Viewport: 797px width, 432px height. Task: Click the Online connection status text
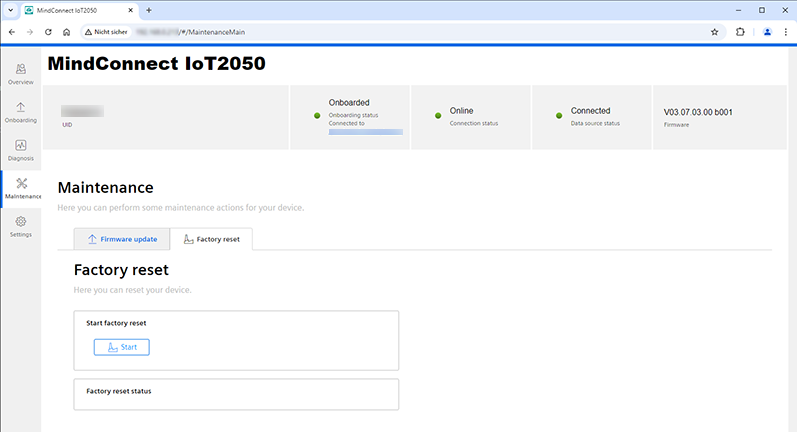click(462, 111)
